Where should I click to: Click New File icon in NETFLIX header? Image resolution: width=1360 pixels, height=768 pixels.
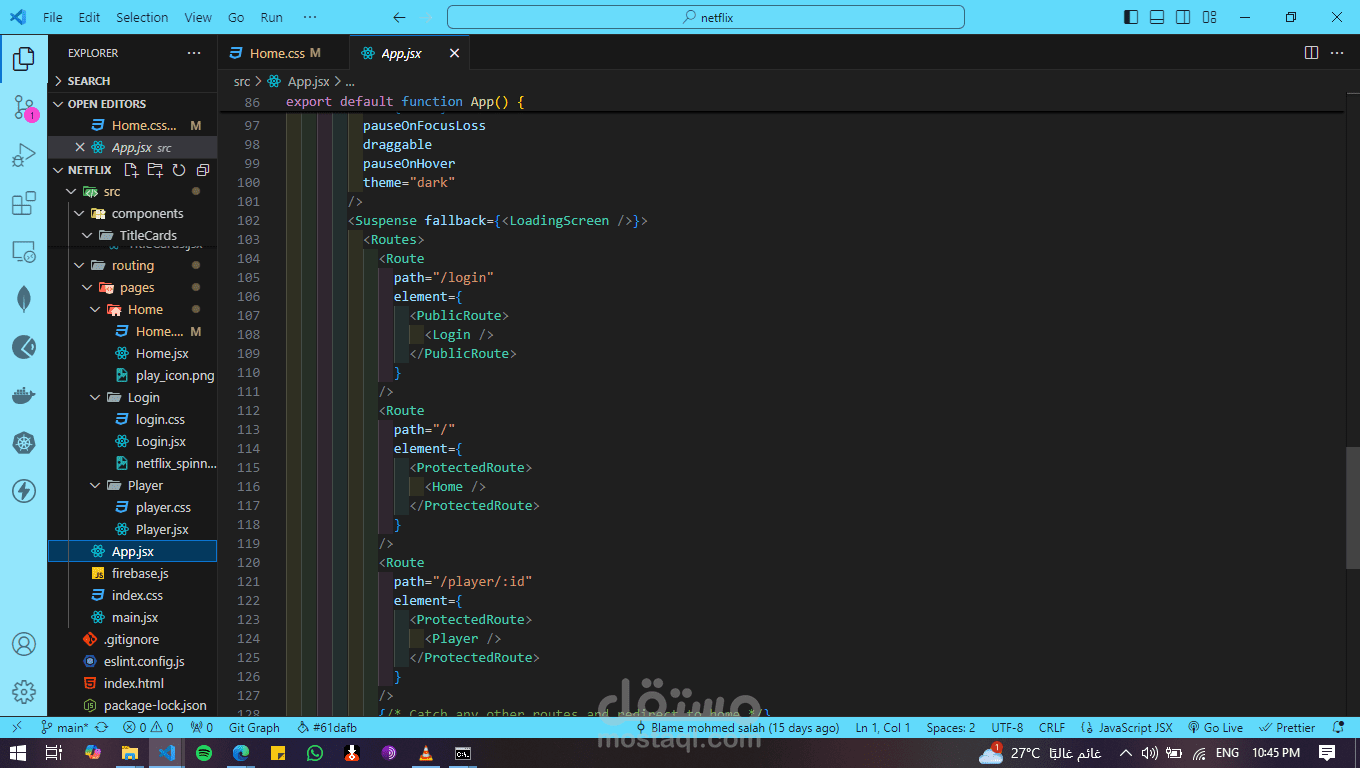(x=131, y=170)
